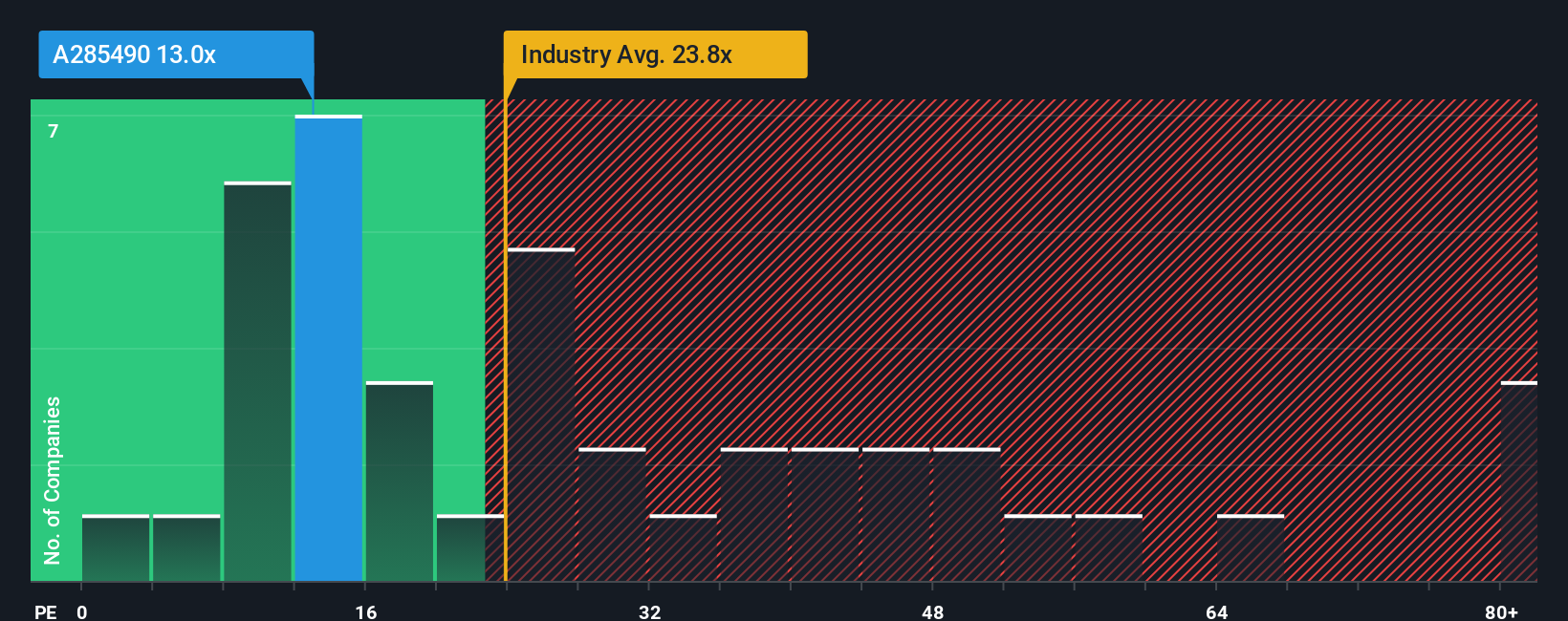Viewport: 1568px width, 621px height.
Task: Click the 'PE' axis label
Action: click(x=46, y=611)
